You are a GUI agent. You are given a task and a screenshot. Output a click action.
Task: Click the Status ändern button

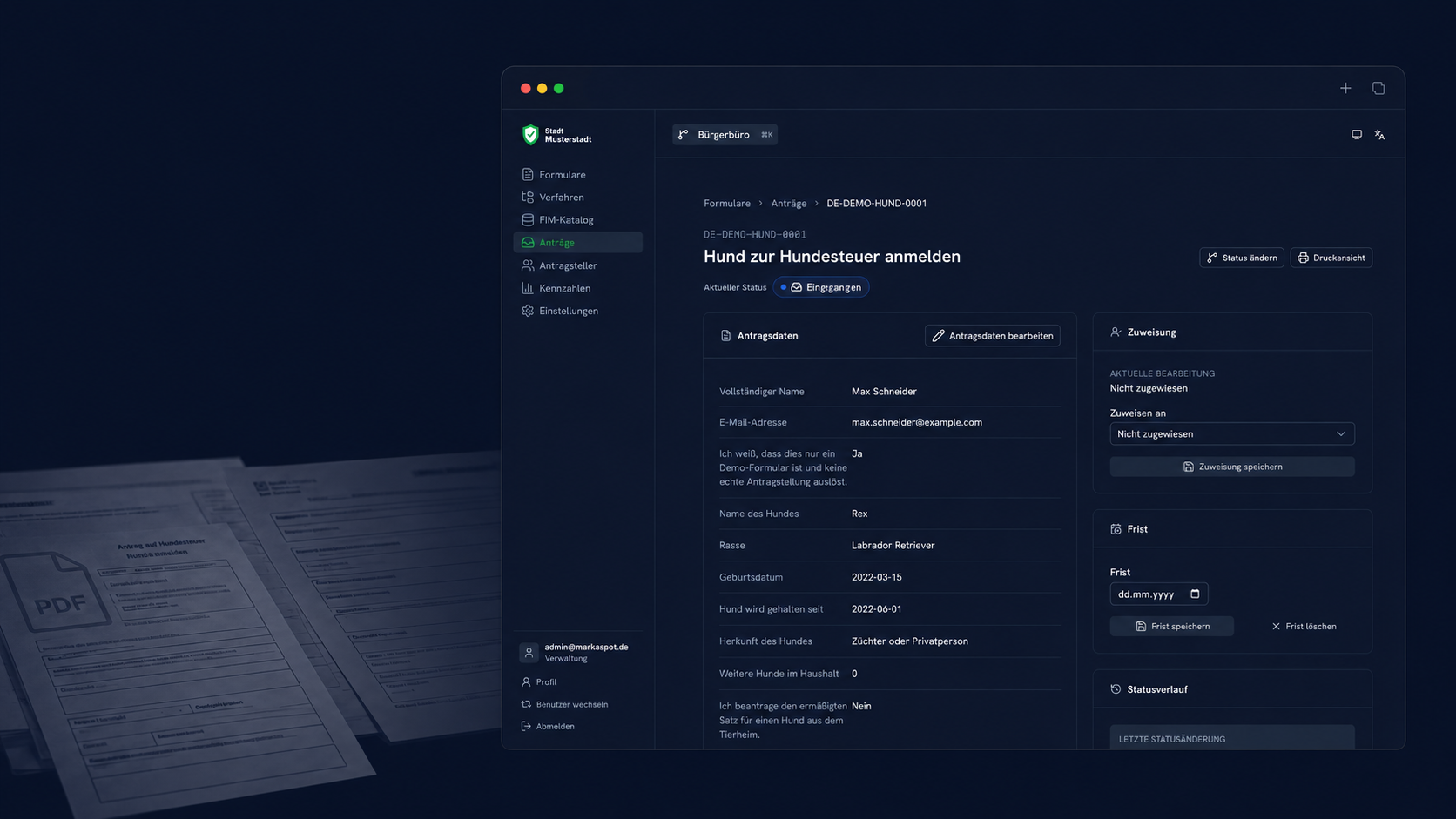[1241, 258]
